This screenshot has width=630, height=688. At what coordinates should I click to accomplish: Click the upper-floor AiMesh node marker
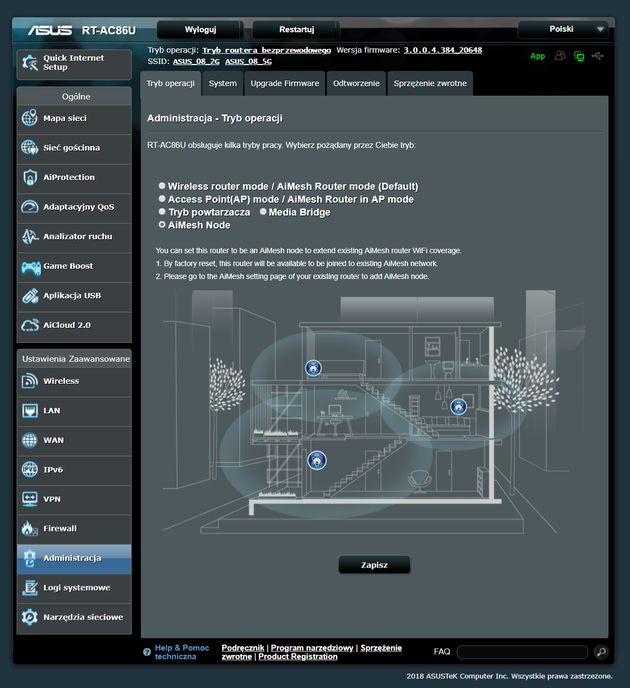pos(313,368)
